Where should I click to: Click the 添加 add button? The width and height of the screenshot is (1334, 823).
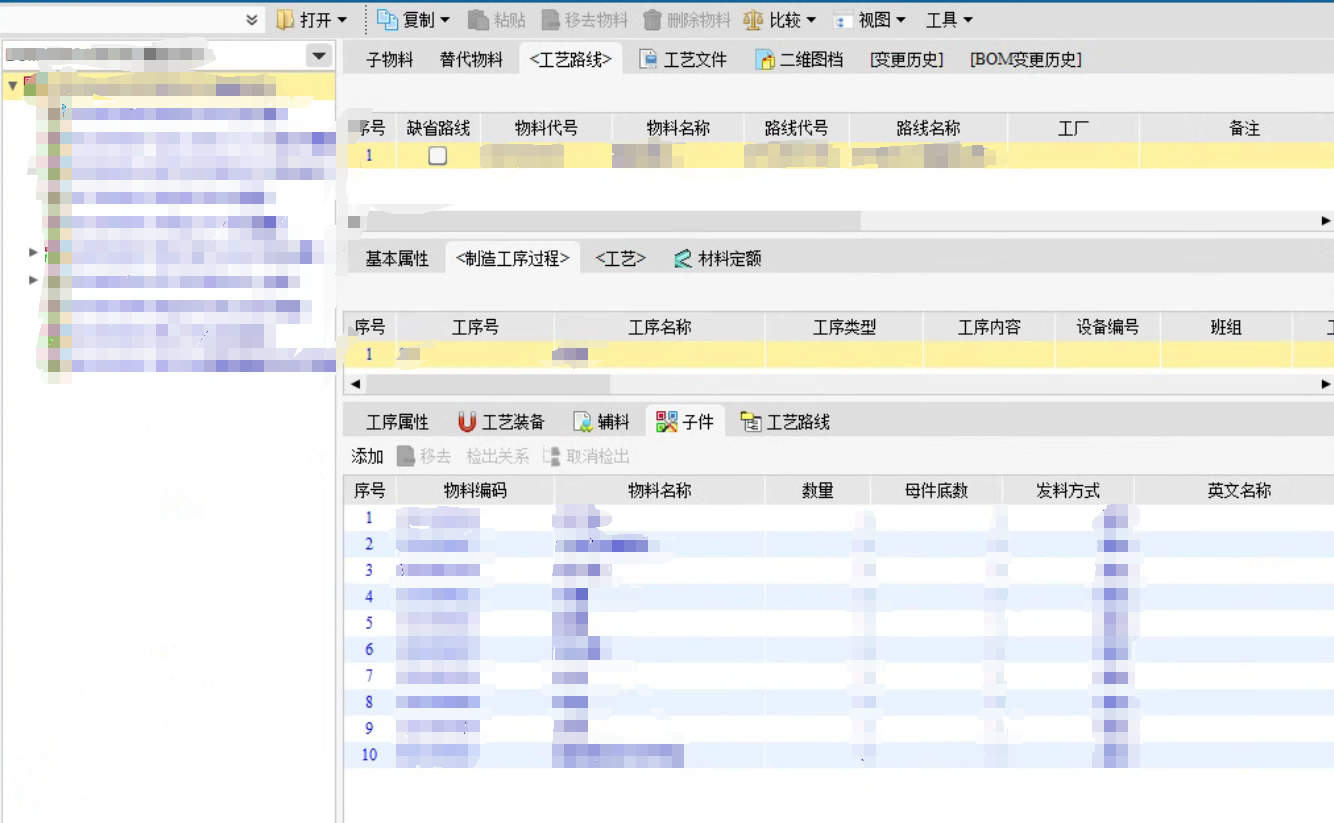[x=367, y=456]
